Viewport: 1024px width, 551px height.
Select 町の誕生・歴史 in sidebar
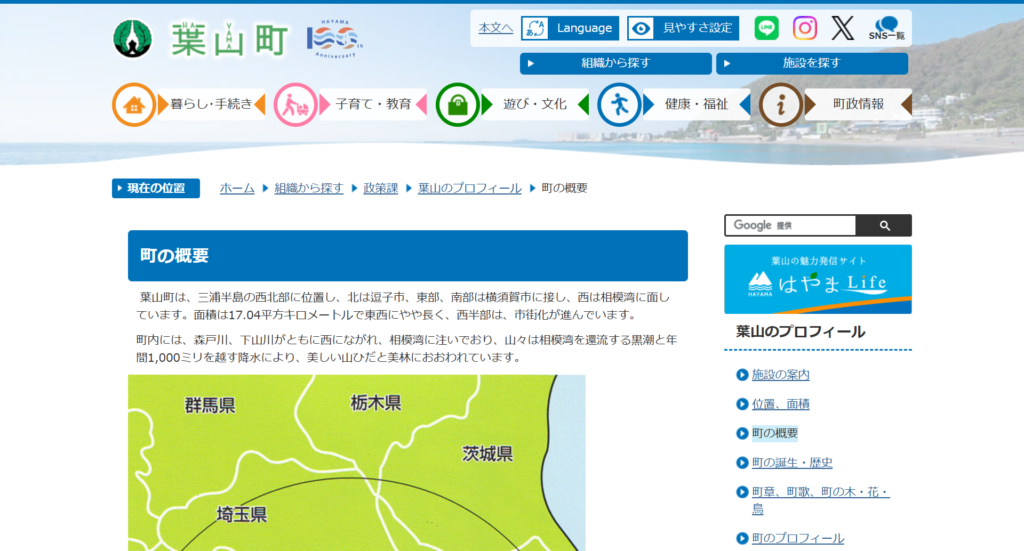tap(792, 462)
